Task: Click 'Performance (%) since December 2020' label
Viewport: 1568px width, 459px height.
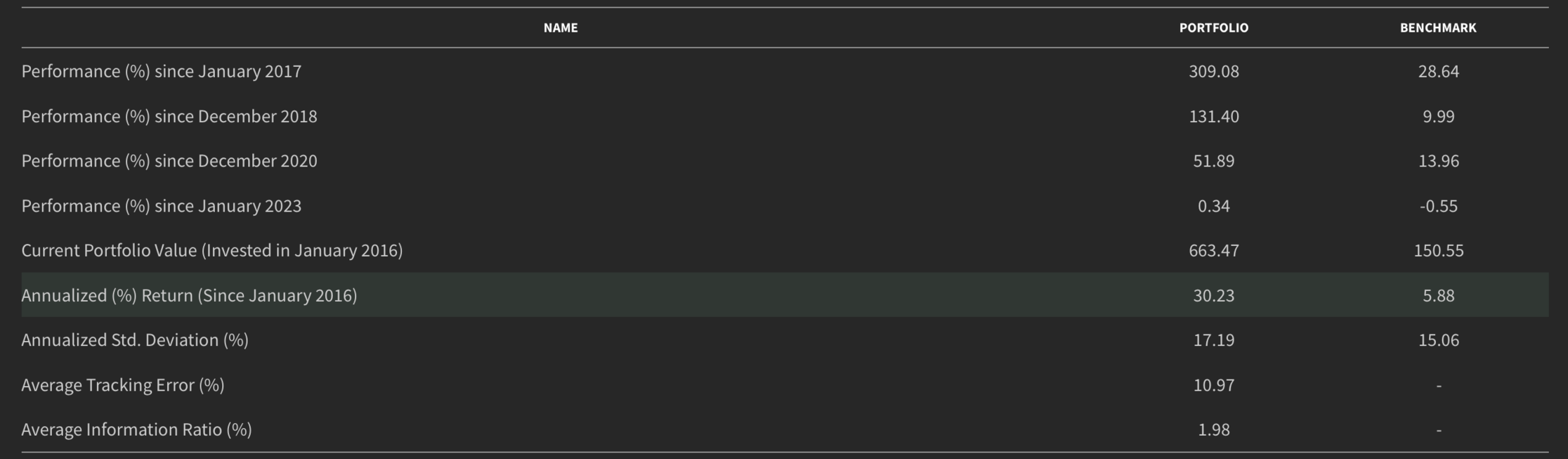Action: coord(169,161)
